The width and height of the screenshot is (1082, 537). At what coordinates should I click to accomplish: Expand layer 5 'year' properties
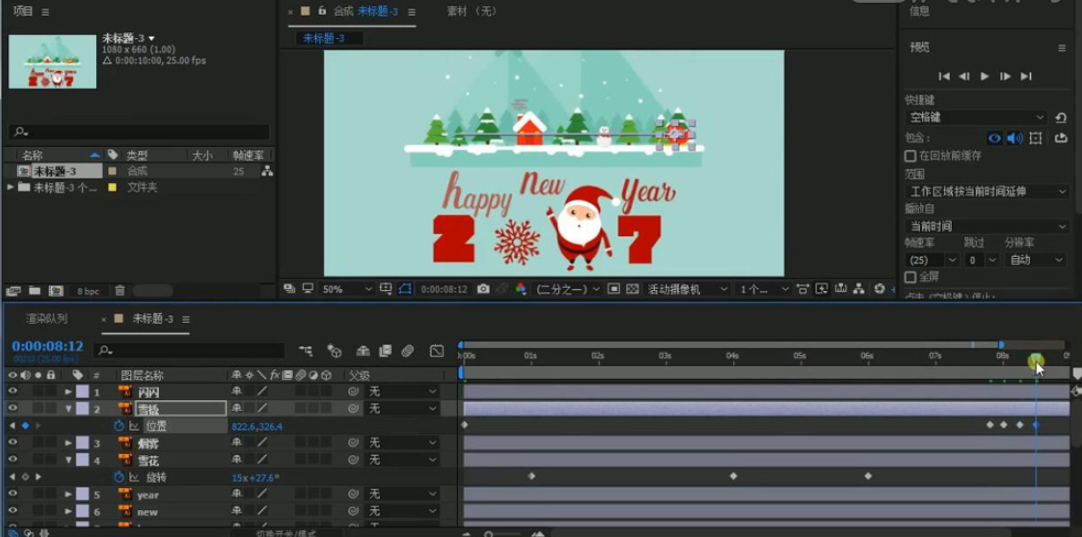[x=68, y=495]
